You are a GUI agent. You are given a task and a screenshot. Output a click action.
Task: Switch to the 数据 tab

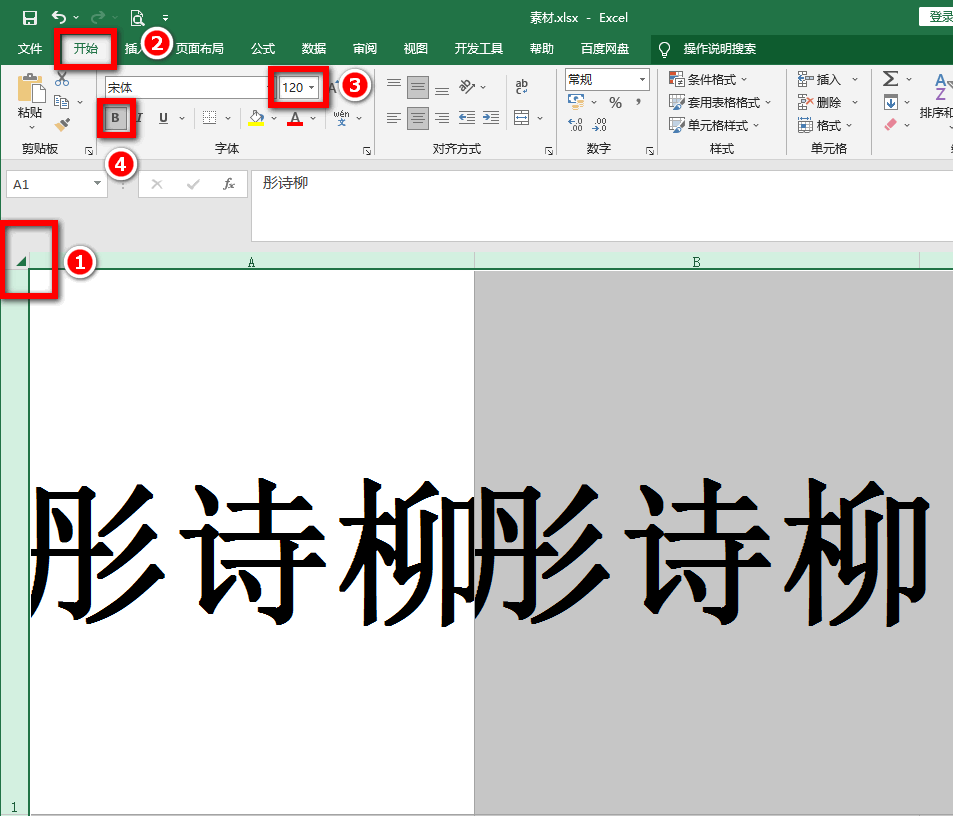314,49
